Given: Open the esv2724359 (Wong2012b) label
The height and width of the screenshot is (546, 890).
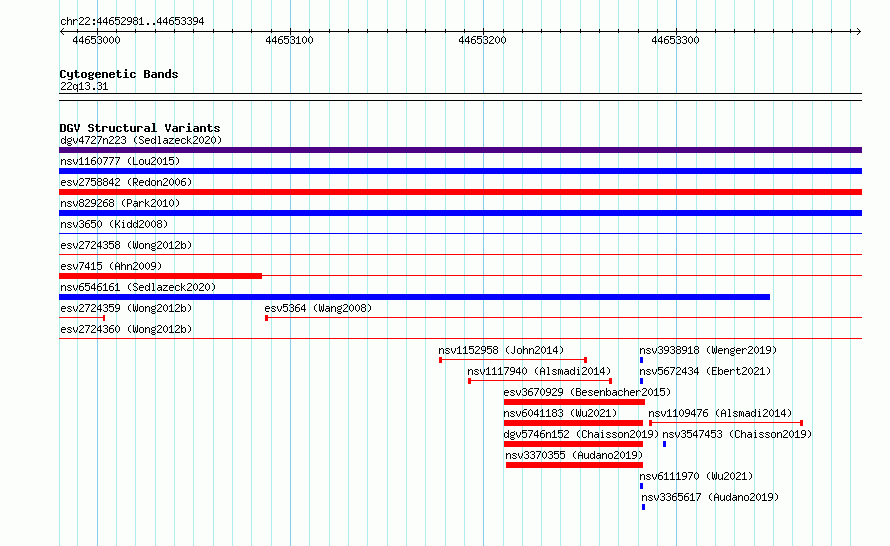Looking at the screenshot, I should point(126,308).
